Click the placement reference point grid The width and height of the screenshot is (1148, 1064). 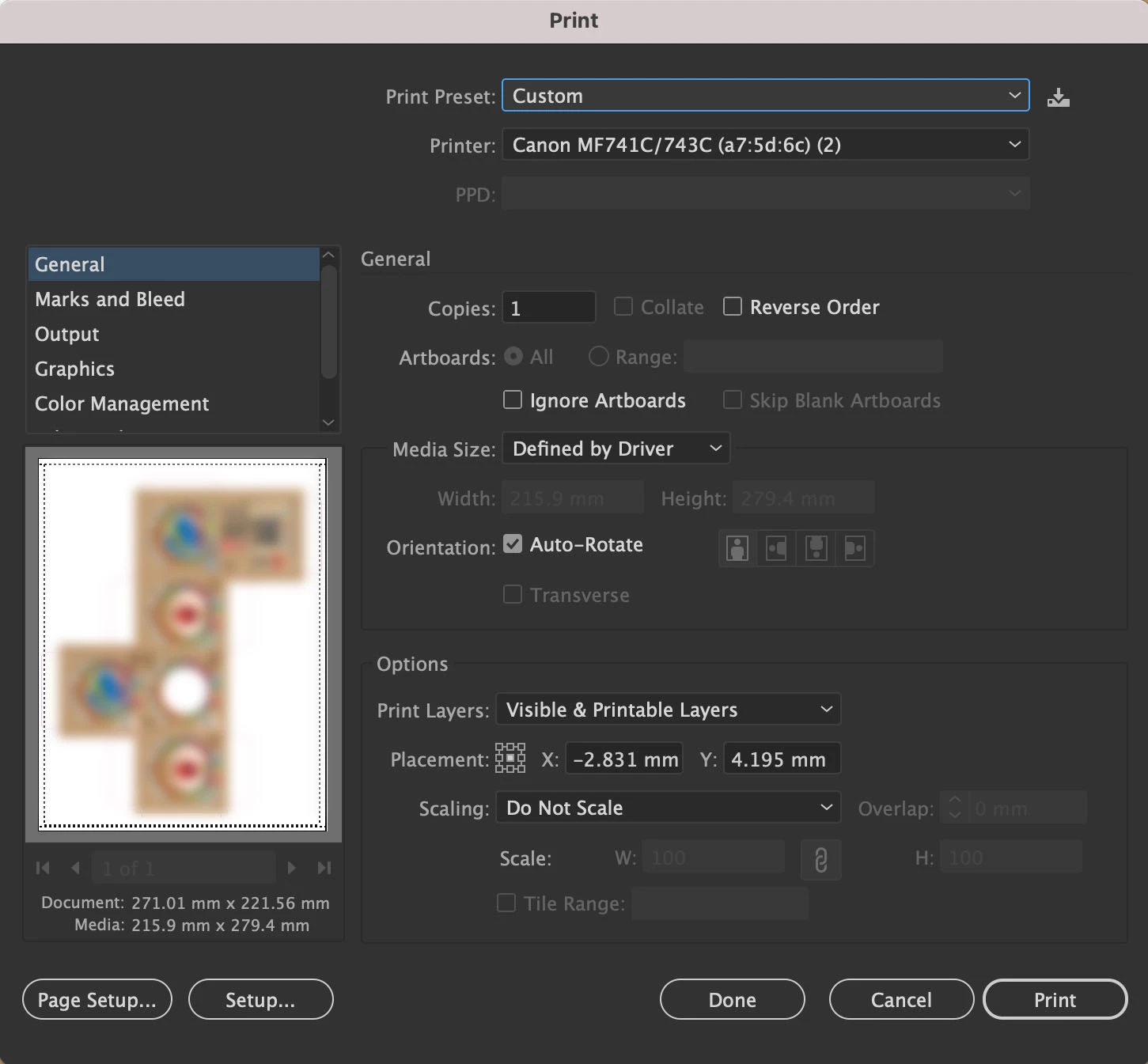click(510, 758)
